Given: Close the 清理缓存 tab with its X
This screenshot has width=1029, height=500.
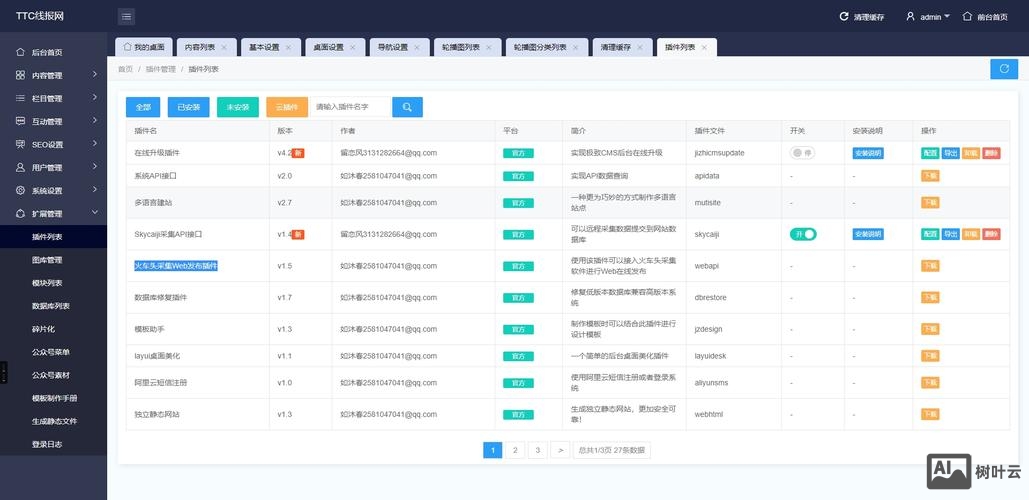Looking at the screenshot, I should [640, 47].
